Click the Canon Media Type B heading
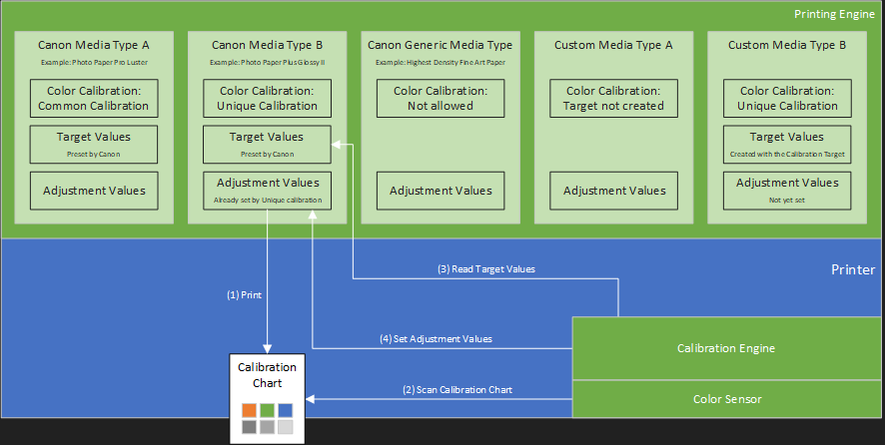Screen dimensions: 885x445 [x=267, y=45]
